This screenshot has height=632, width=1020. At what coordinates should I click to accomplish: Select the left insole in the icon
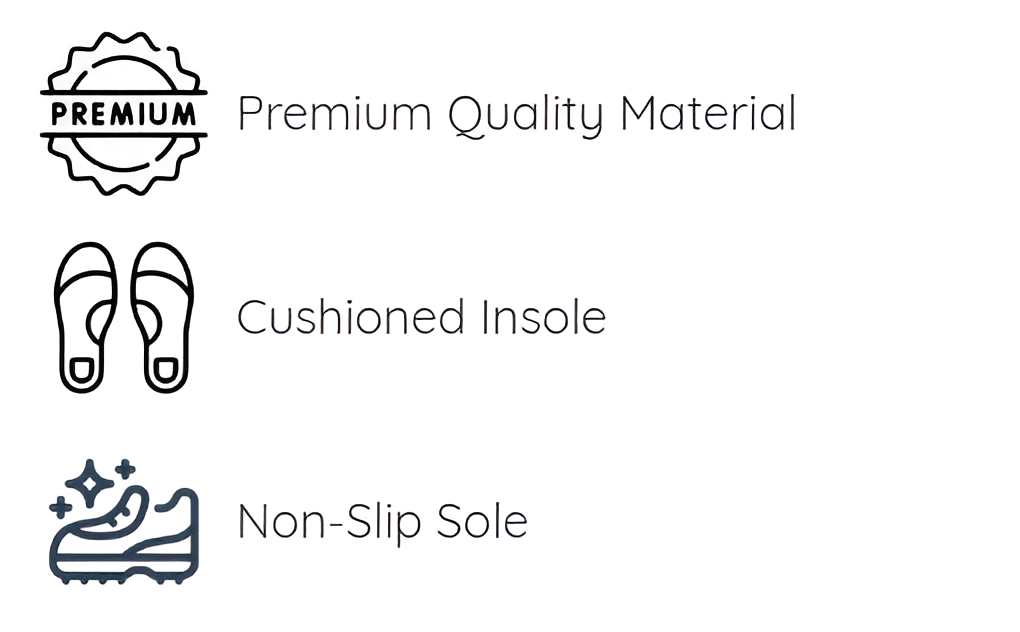(x=86, y=316)
